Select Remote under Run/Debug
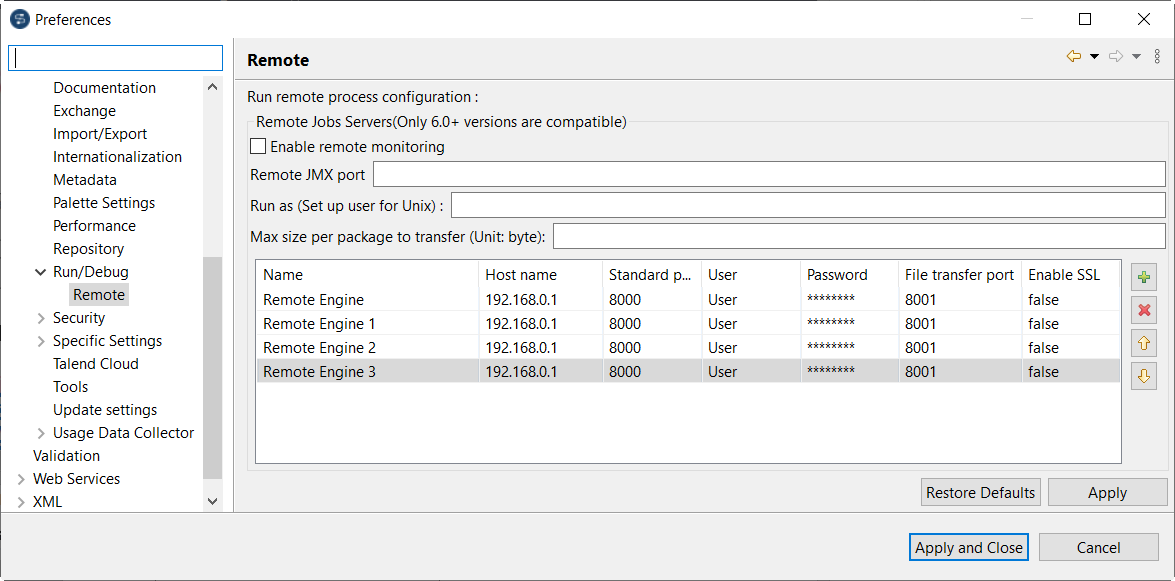This screenshot has width=1175, height=581. pos(98,294)
